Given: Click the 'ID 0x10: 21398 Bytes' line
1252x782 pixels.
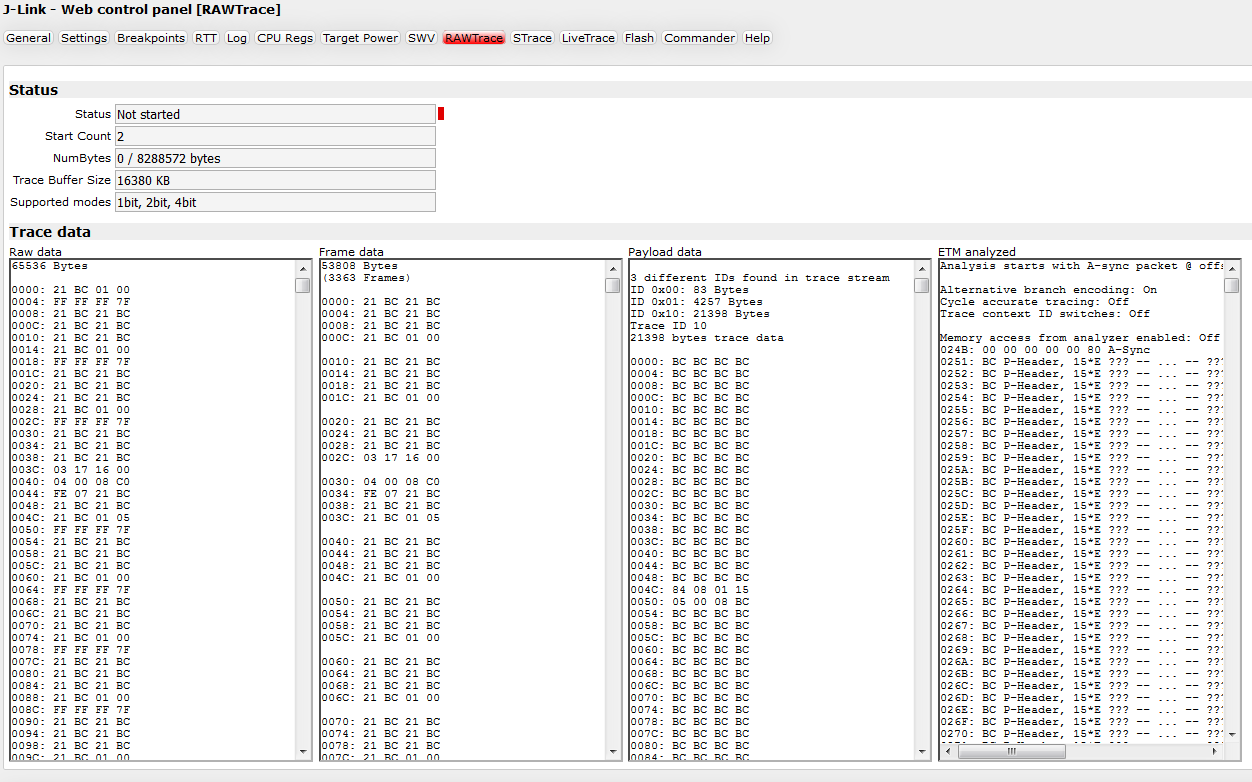Looking at the screenshot, I should pyautogui.click(x=700, y=314).
